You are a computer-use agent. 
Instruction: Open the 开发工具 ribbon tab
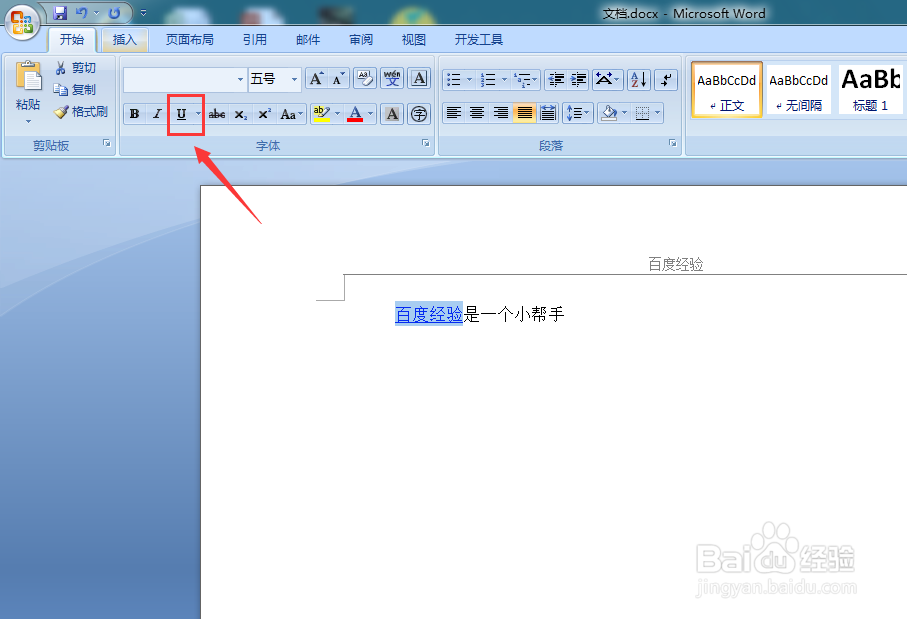pos(478,39)
